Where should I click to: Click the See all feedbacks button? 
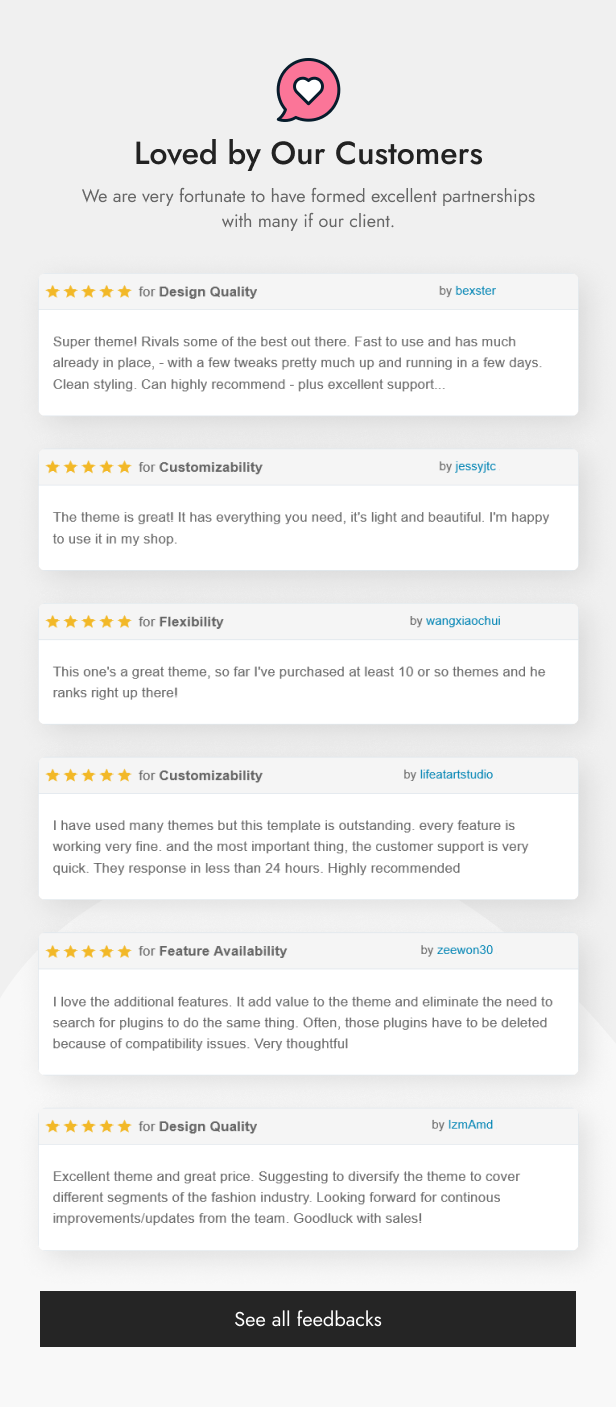tap(307, 1319)
